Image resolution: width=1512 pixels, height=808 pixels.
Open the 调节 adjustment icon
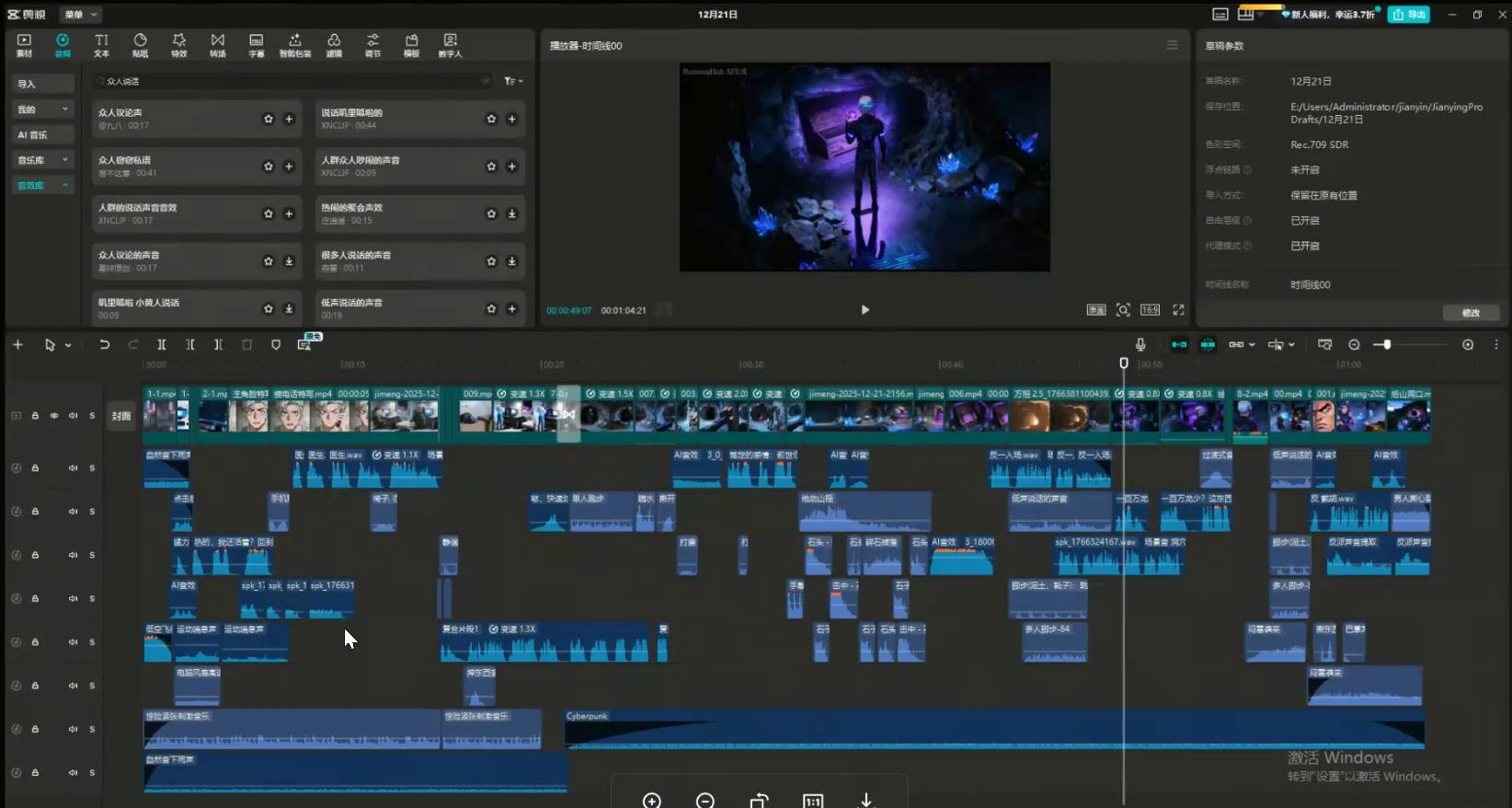pyautogui.click(x=372, y=45)
